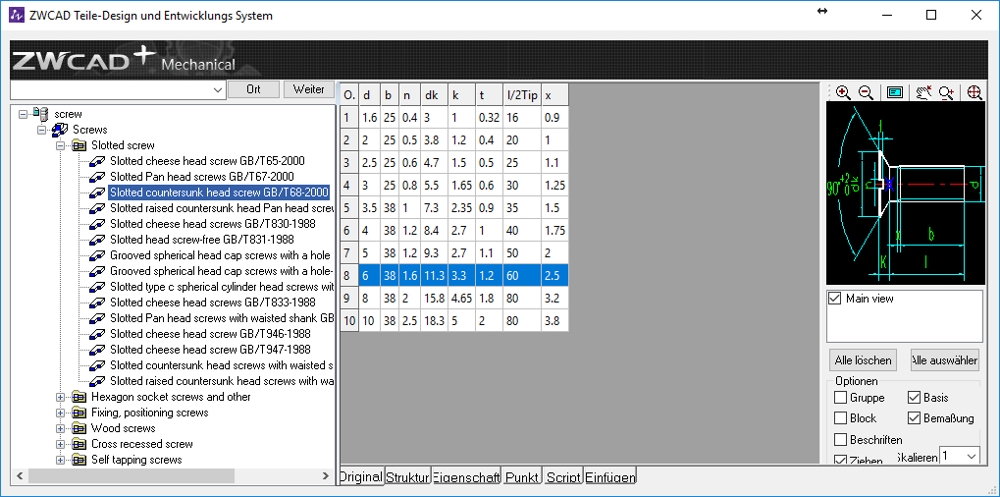Disable the Basis checkbox
The width and height of the screenshot is (1000, 497).
click(914, 398)
